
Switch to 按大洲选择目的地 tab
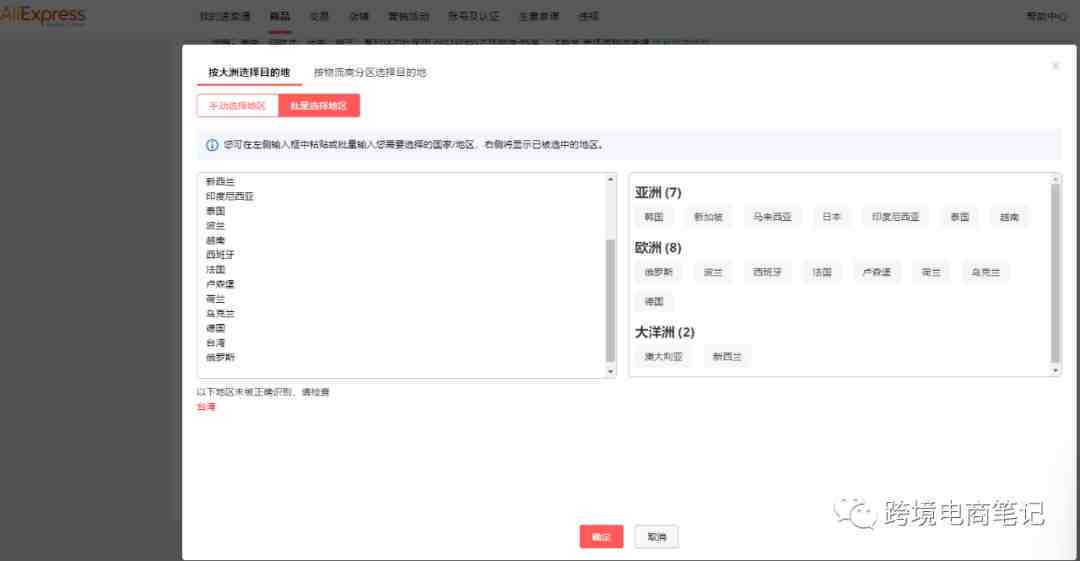249,72
